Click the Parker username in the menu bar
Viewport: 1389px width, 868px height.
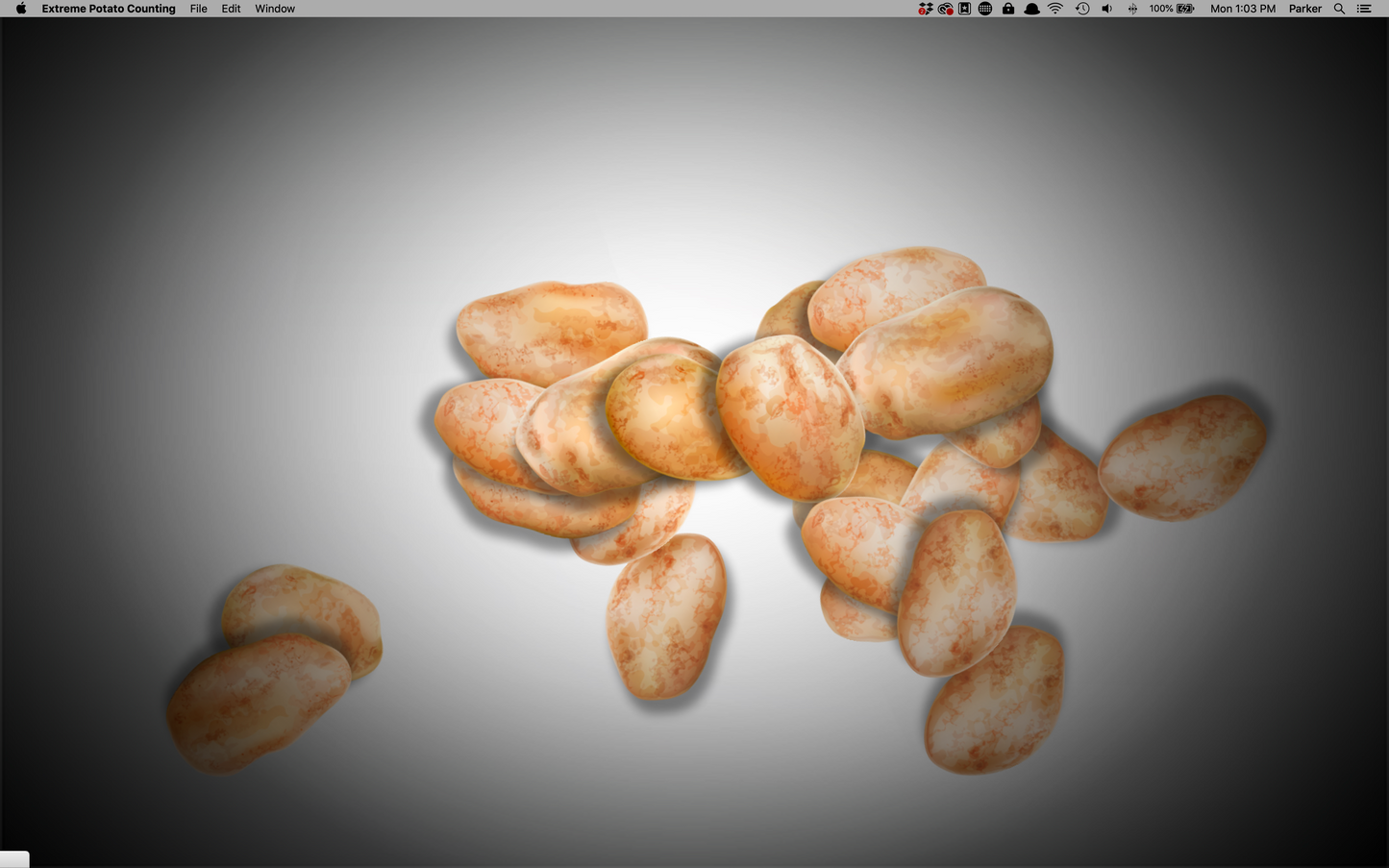point(1304,9)
